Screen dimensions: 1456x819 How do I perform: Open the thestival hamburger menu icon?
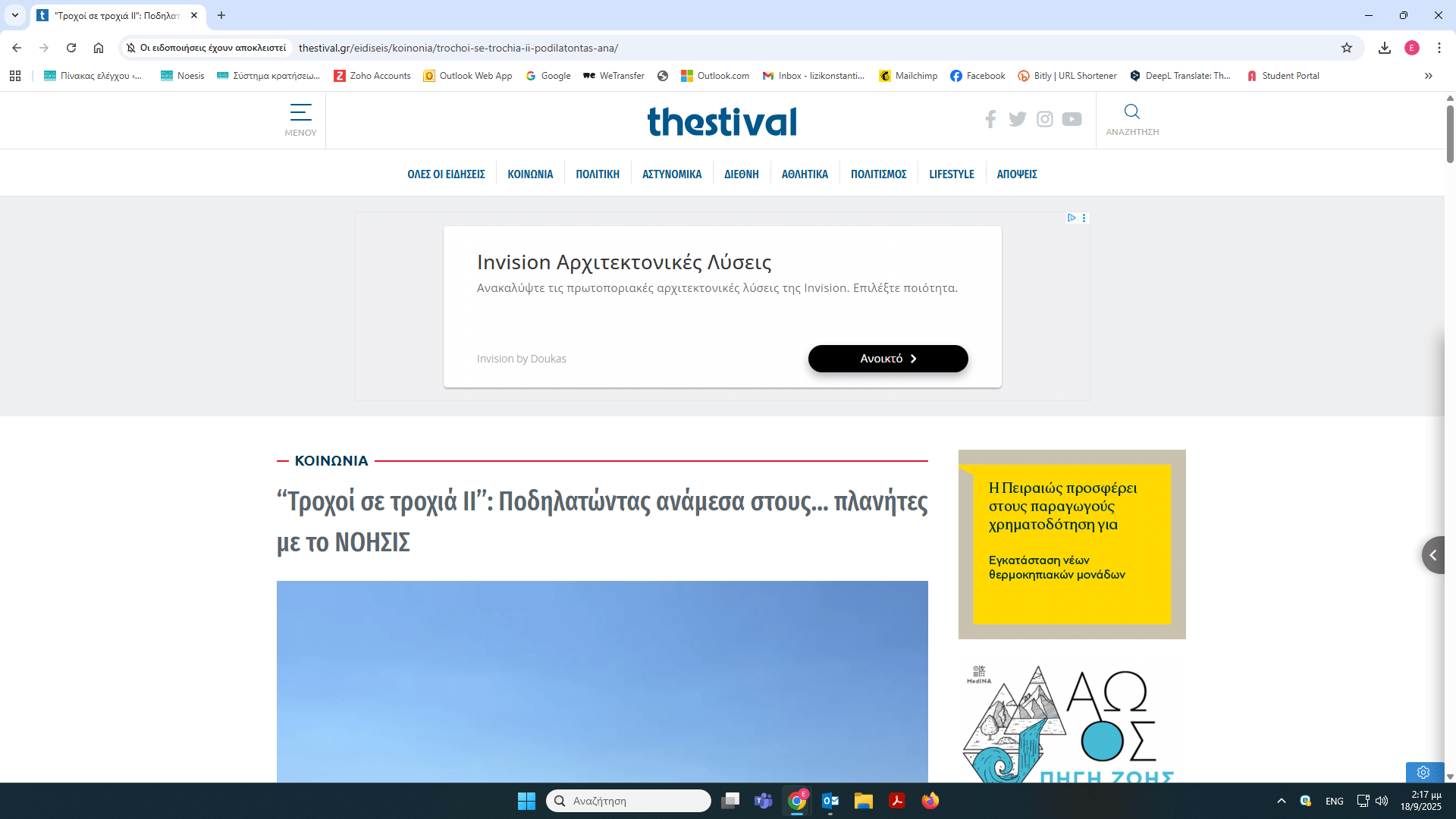pyautogui.click(x=300, y=114)
